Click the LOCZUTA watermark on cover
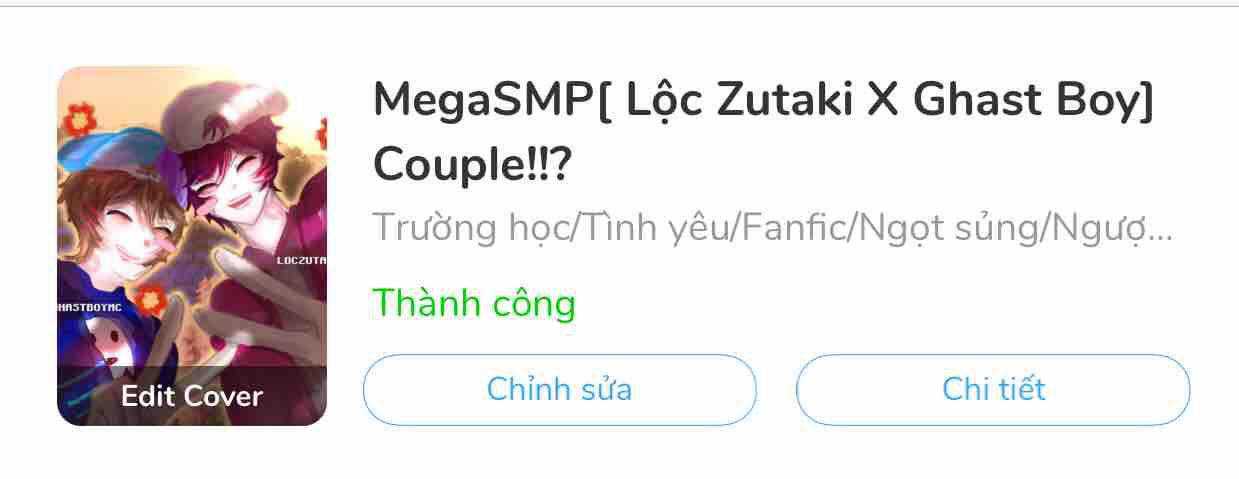Screen dimensions: 1239x479 click(301, 260)
